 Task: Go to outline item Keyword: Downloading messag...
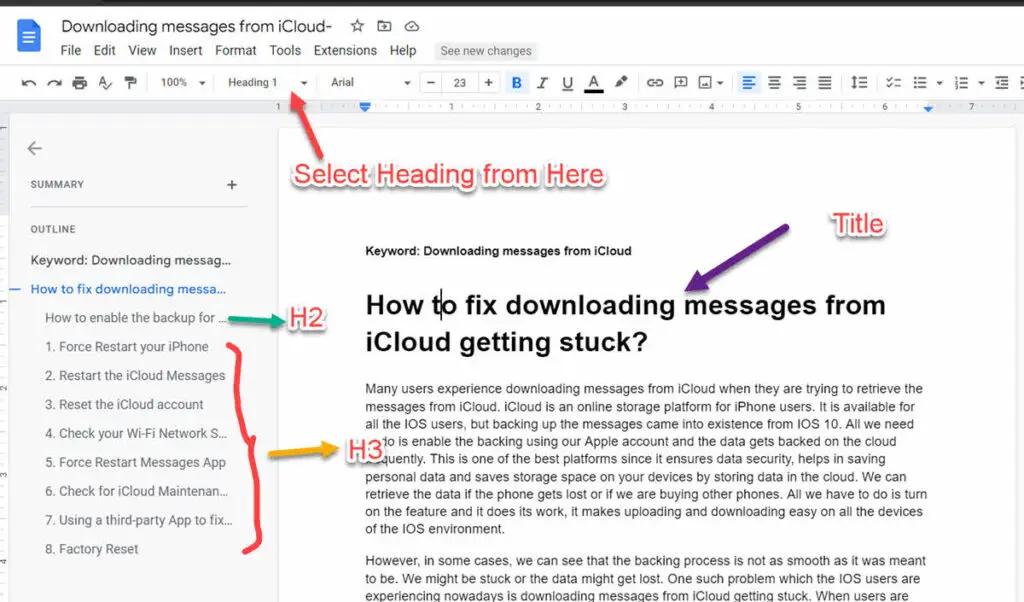tap(131, 260)
